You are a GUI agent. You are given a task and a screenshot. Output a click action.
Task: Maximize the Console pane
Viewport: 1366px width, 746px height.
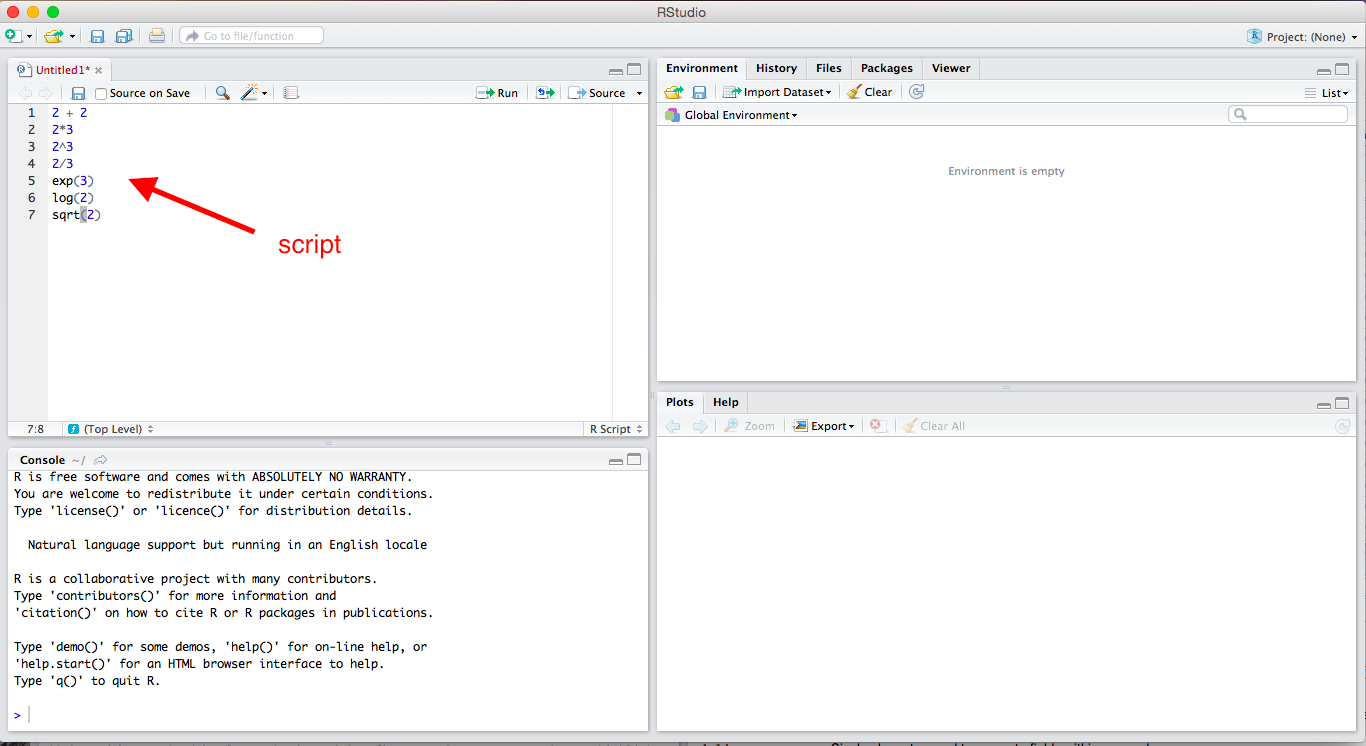(634, 460)
